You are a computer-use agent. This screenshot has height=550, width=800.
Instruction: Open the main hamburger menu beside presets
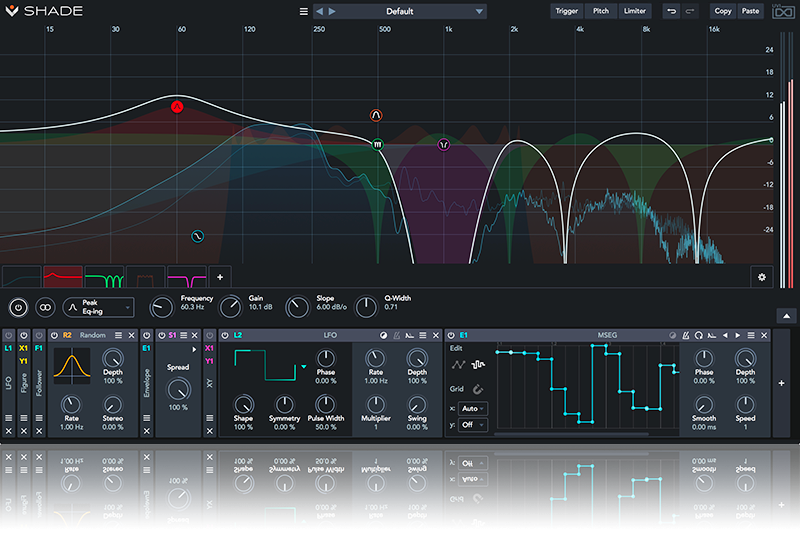click(x=304, y=12)
